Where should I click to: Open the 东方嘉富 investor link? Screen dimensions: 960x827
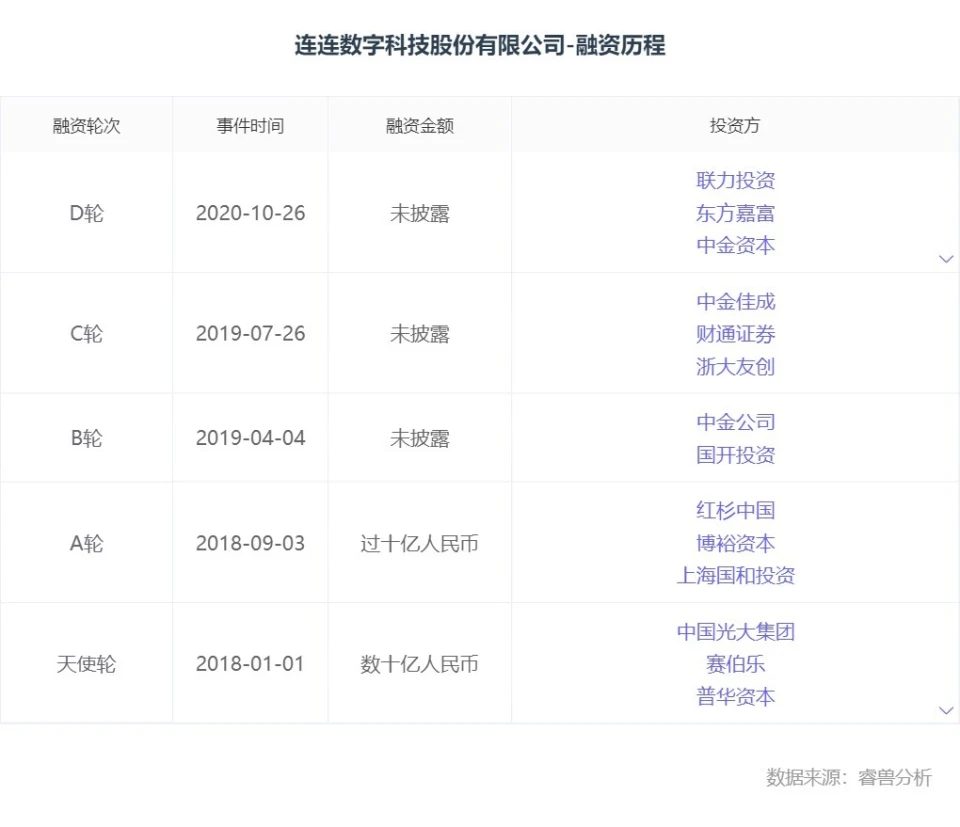pyautogui.click(x=735, y=213)
